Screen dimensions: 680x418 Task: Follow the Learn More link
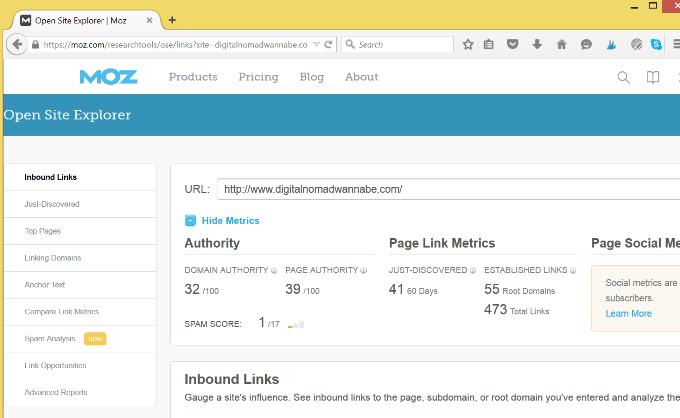click(x=628, y=313)
